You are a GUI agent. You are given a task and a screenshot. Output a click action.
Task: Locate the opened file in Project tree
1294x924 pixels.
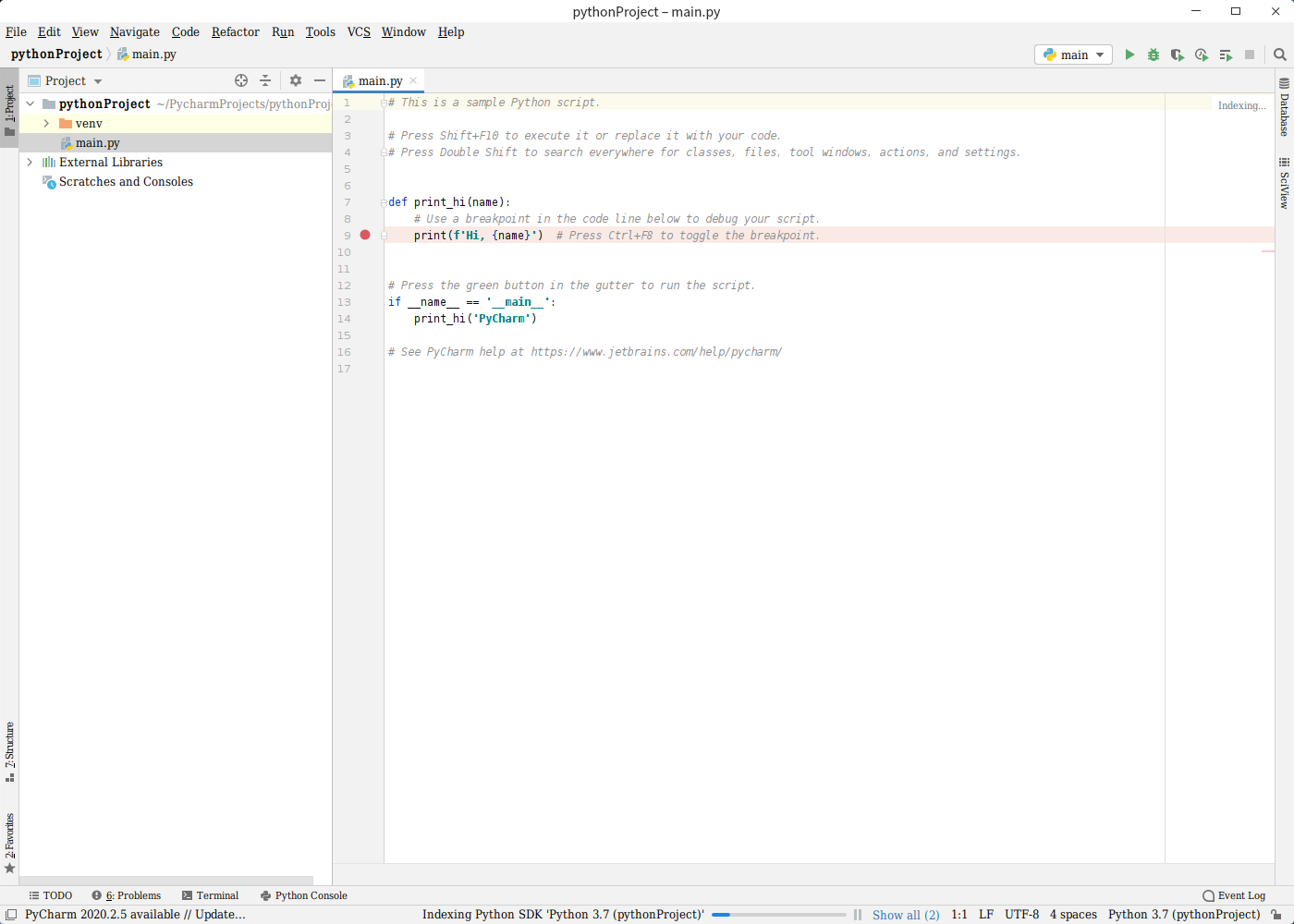click(241, 80)
